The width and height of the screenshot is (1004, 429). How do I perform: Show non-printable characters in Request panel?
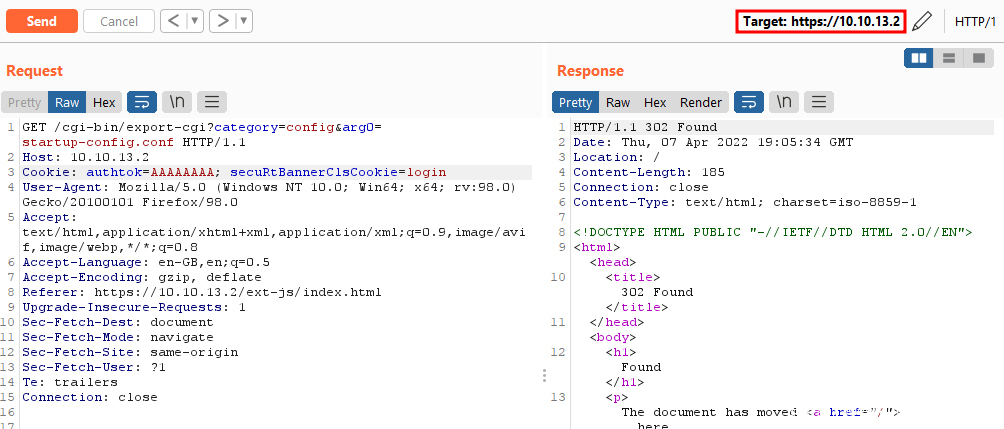[x=177, y=102]
